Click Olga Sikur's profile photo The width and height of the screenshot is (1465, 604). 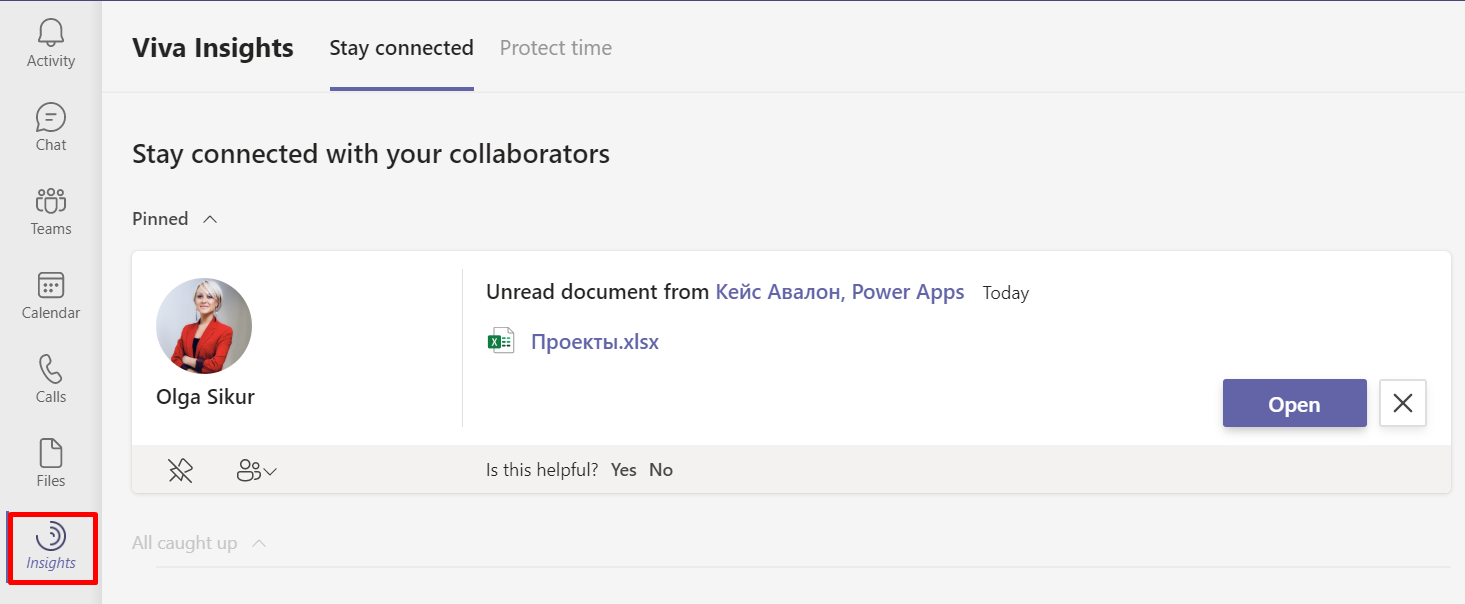point(204,326)
